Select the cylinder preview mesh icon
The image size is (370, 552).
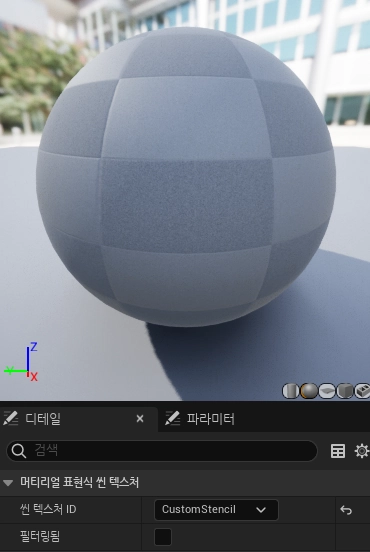pos(290,391)
